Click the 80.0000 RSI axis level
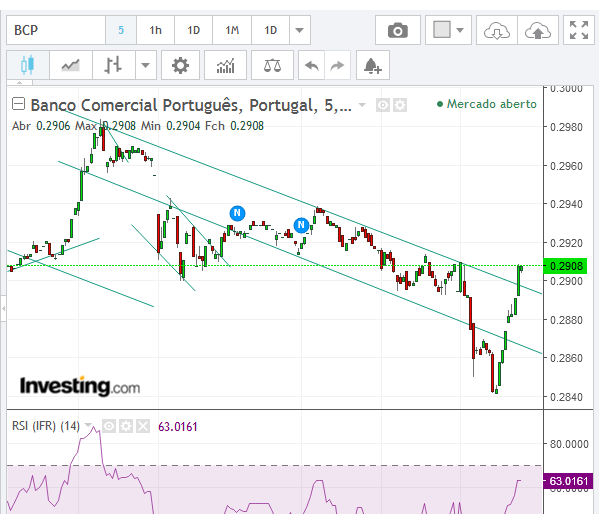This screenshot has width=601, height=514. (x=569, y=444)
